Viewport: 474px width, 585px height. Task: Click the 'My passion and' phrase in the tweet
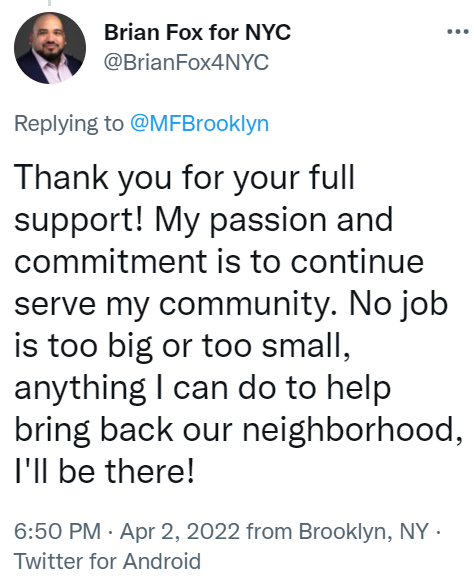coord(274,220)
